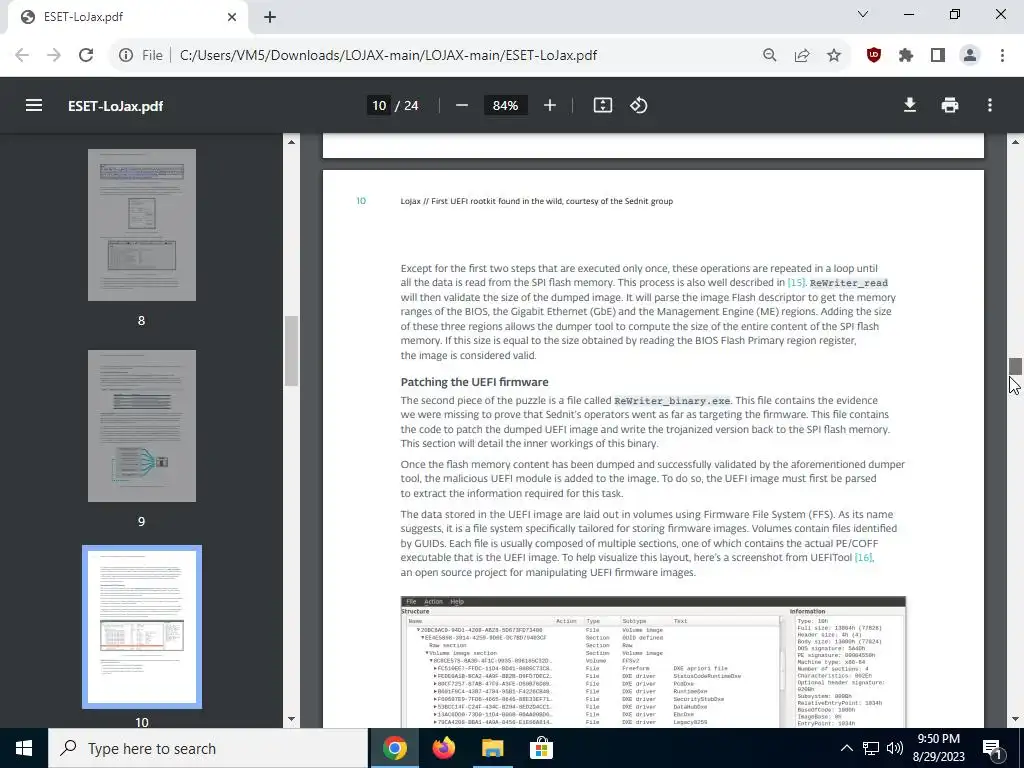Open Chrome from the taskbar

(x=394, y=748)
